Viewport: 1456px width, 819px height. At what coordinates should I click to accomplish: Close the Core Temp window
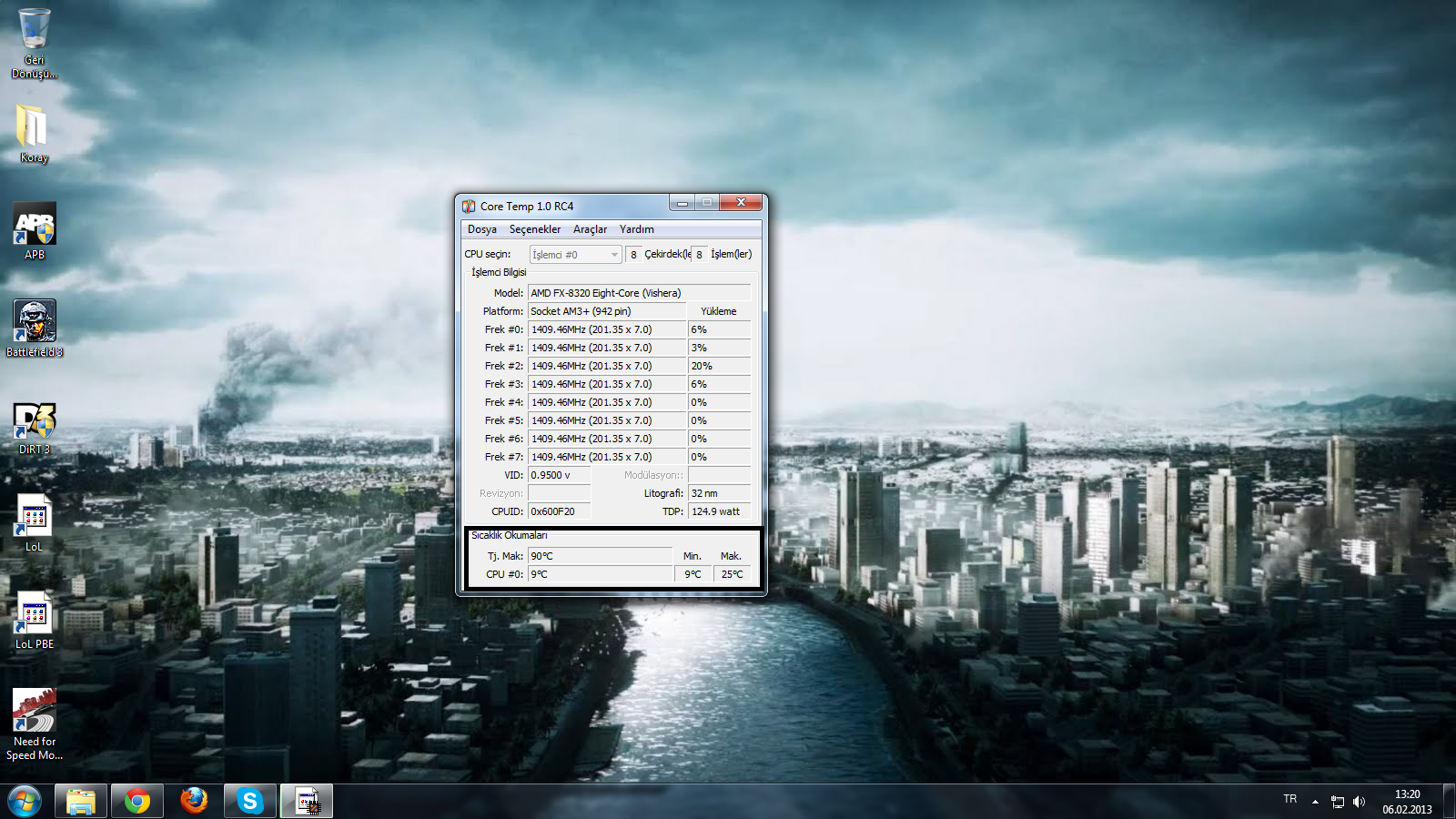click(741, 202)
